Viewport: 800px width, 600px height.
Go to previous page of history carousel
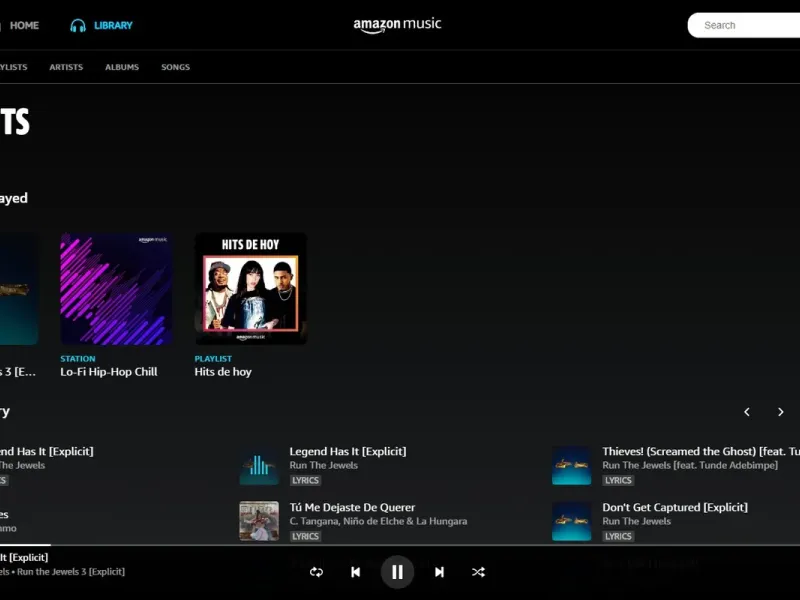(747, 412)
